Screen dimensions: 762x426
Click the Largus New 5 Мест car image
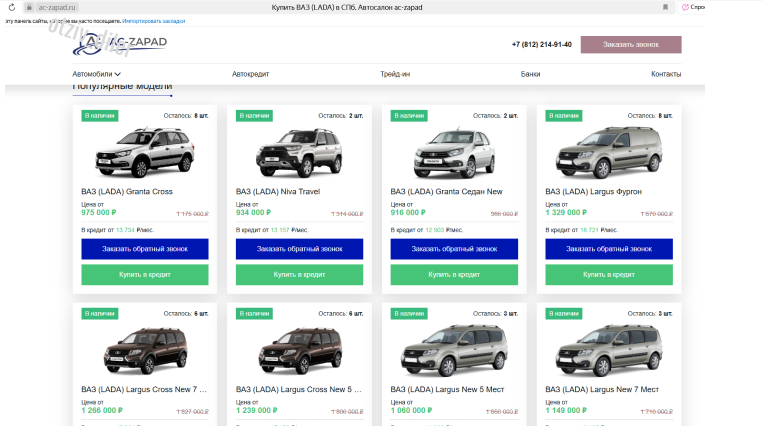pyautogui.click(x=454, y=350)
